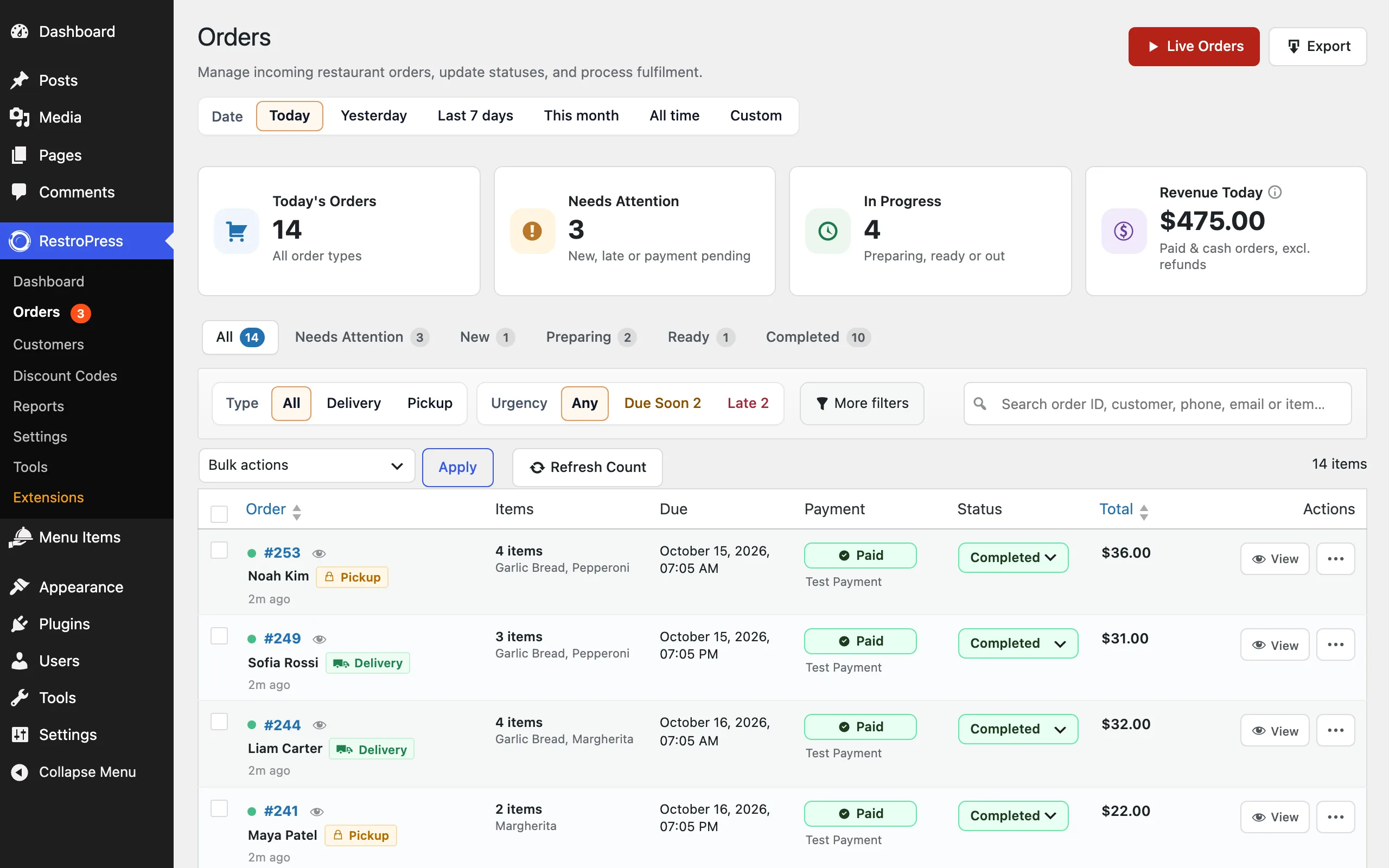This screenshot has height=868, width=1389.
Task: Check the box for order #253
Action: pos(219,550)
